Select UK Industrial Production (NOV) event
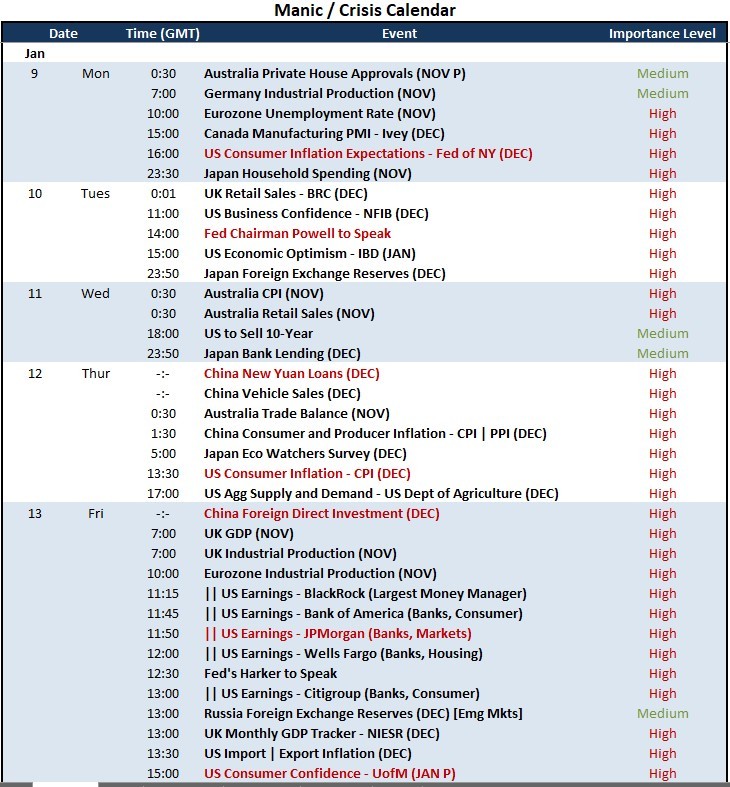 point(300,554)
